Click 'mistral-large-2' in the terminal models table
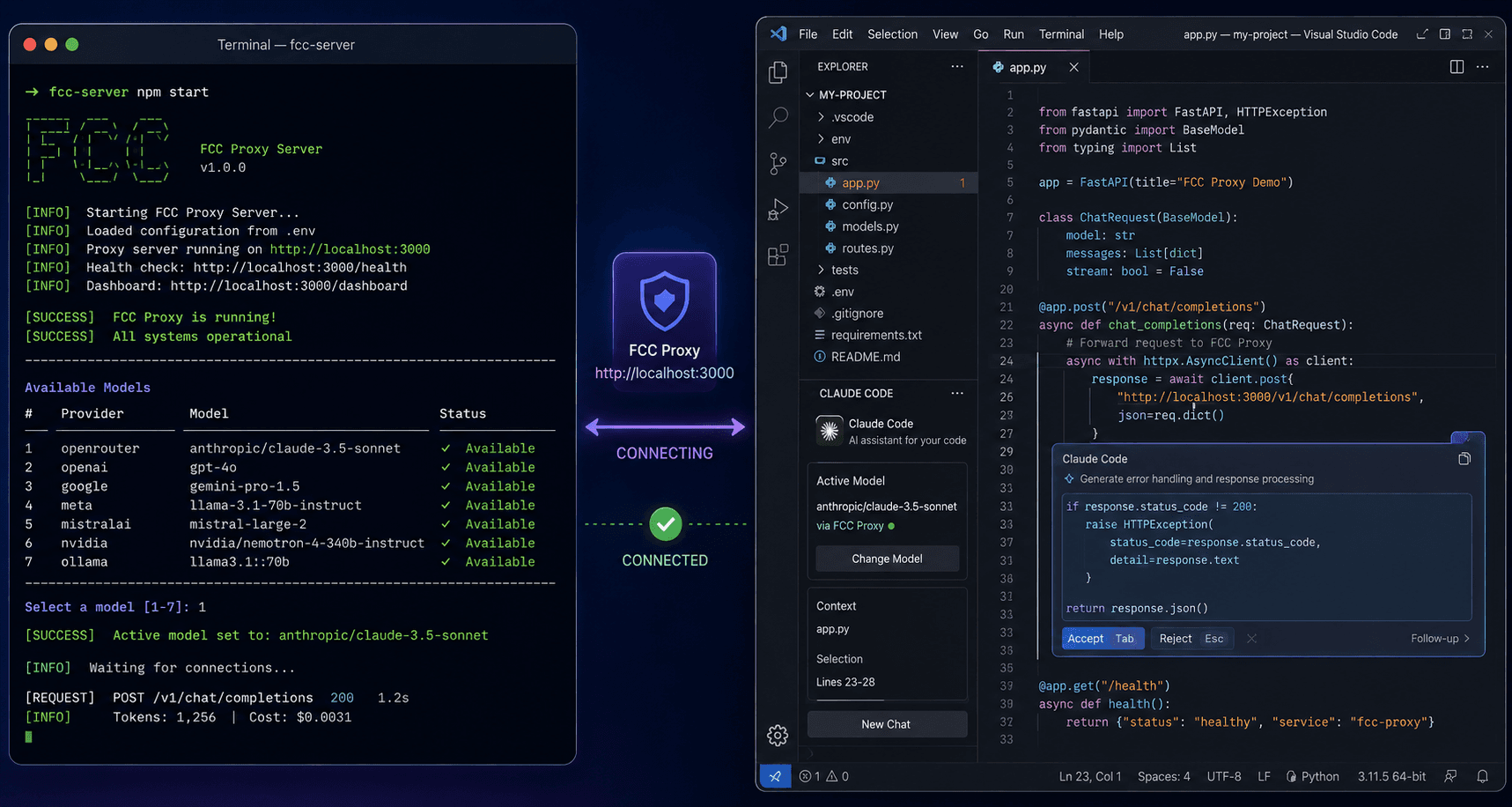This screenshot has width=1512, height=807. [248, 524]
